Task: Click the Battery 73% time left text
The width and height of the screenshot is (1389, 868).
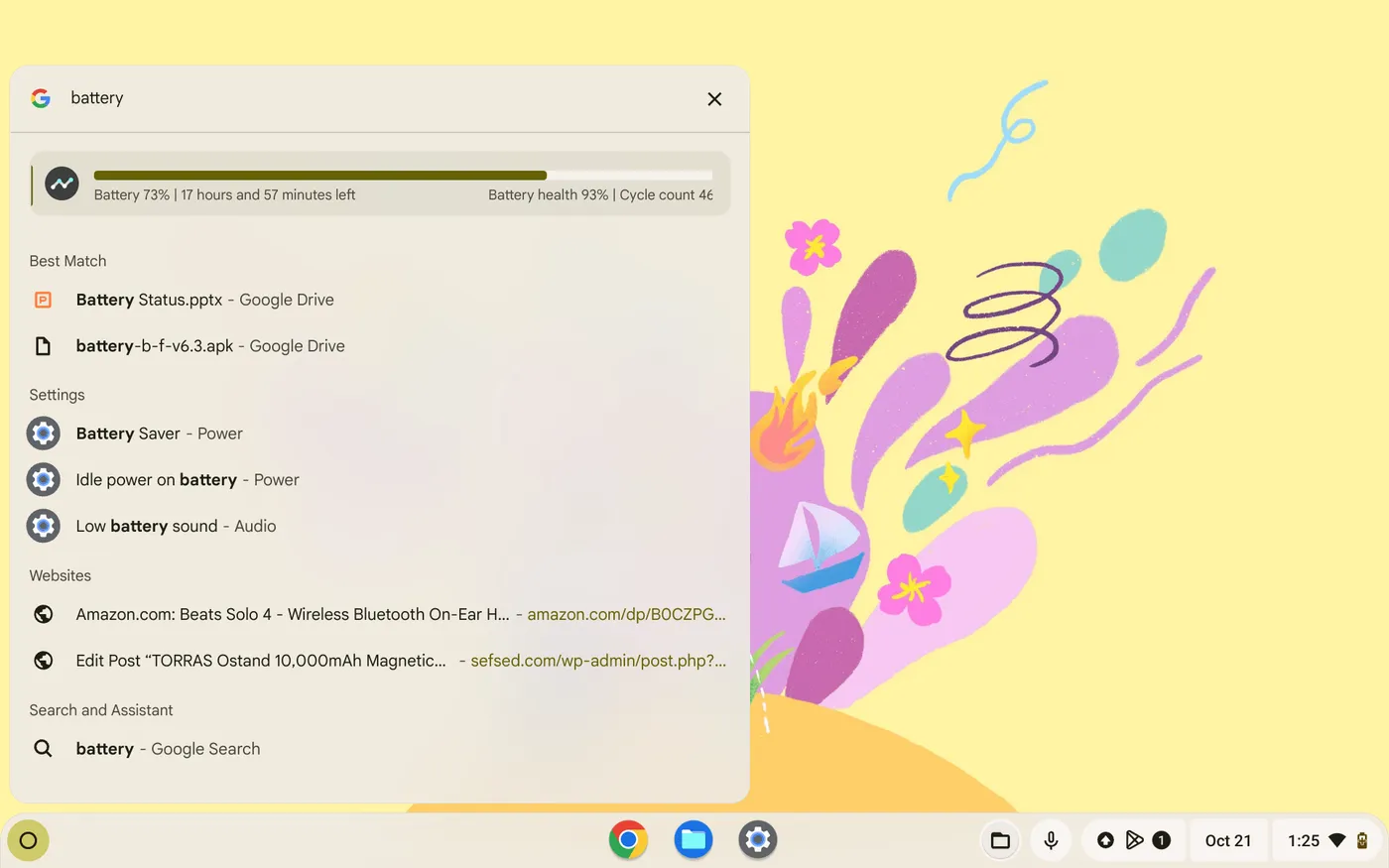Action: click(224, 195)
